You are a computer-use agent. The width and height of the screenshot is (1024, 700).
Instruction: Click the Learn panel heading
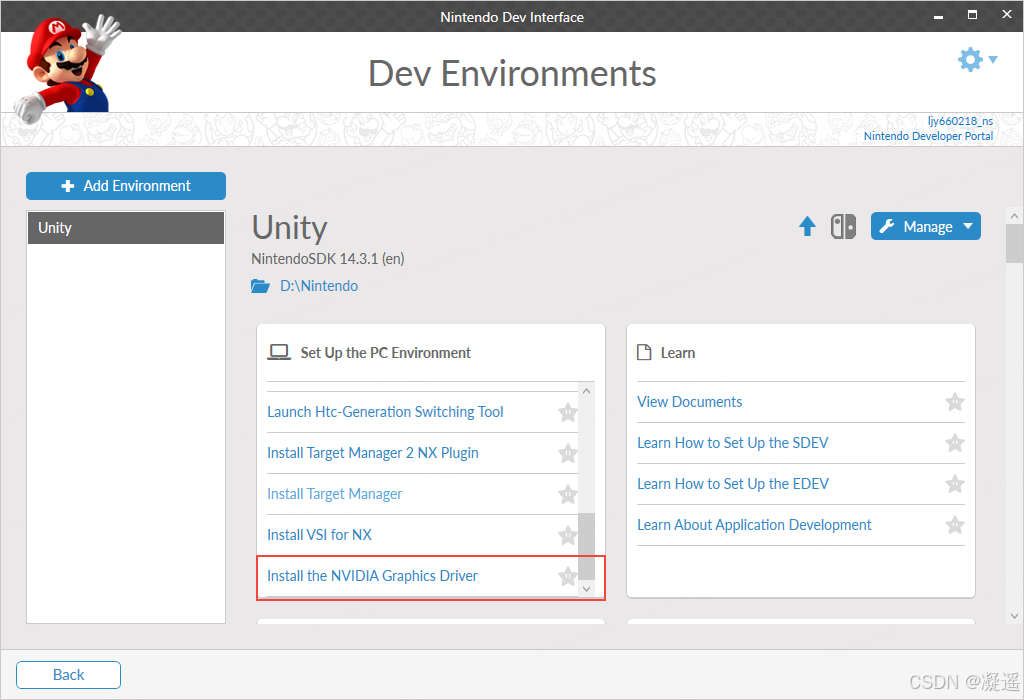tap(678, 353)
